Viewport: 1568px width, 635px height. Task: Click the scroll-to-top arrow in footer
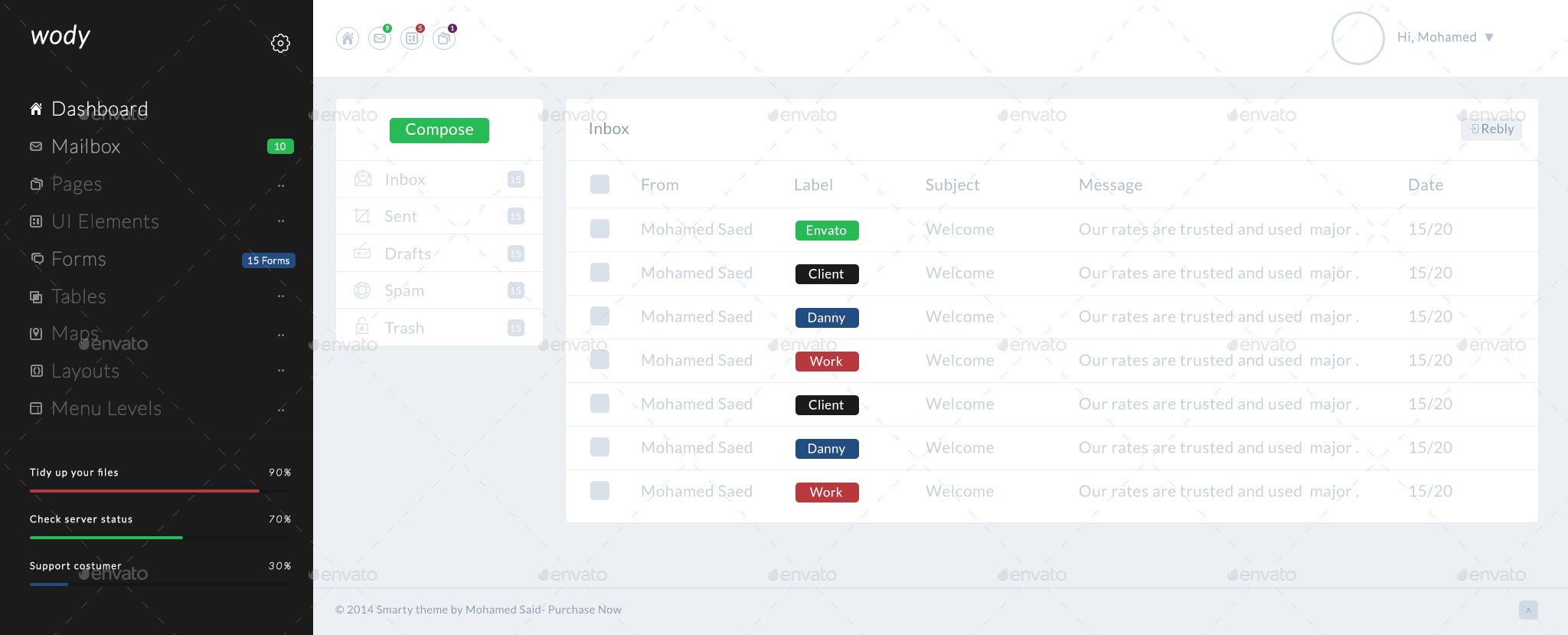pos(1528,610)
